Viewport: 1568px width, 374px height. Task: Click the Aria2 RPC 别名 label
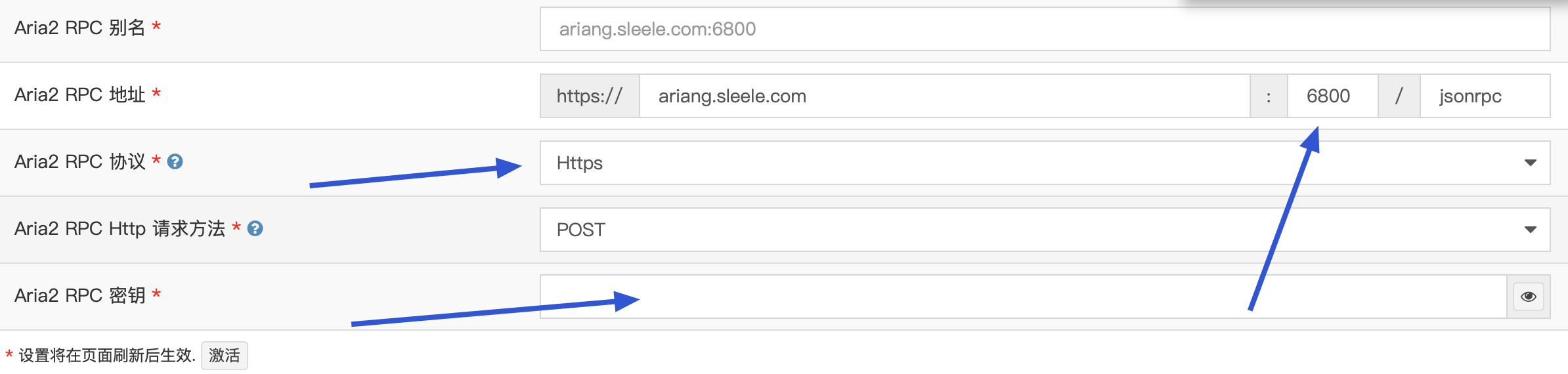pos(79,28)
